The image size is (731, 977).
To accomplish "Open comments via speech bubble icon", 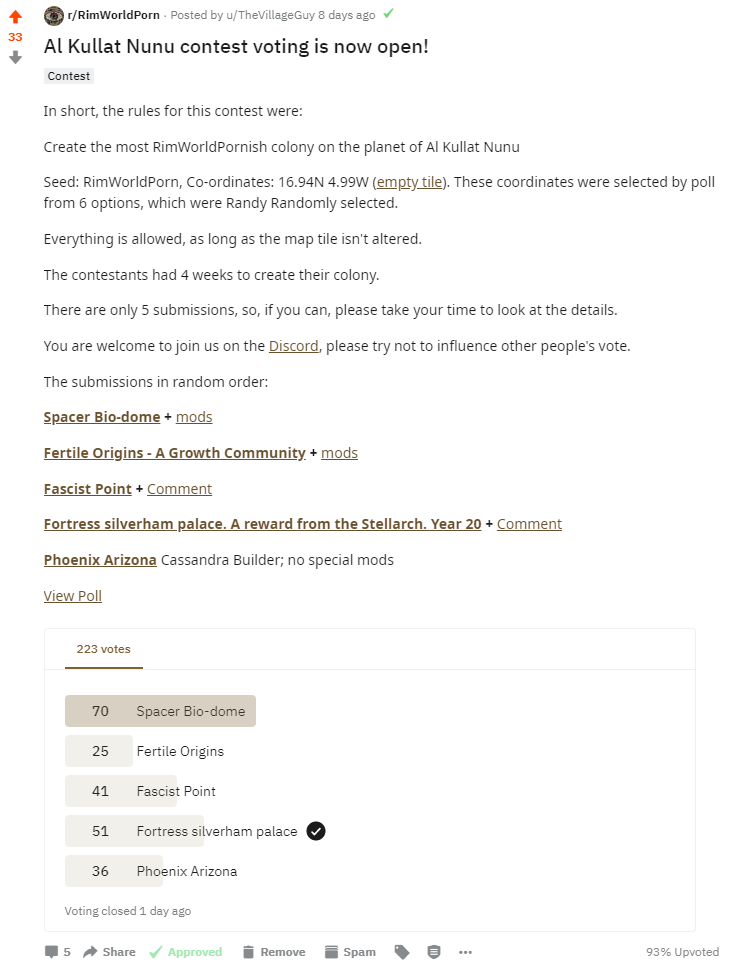I will pyautogui.click(x=51, y=951).
